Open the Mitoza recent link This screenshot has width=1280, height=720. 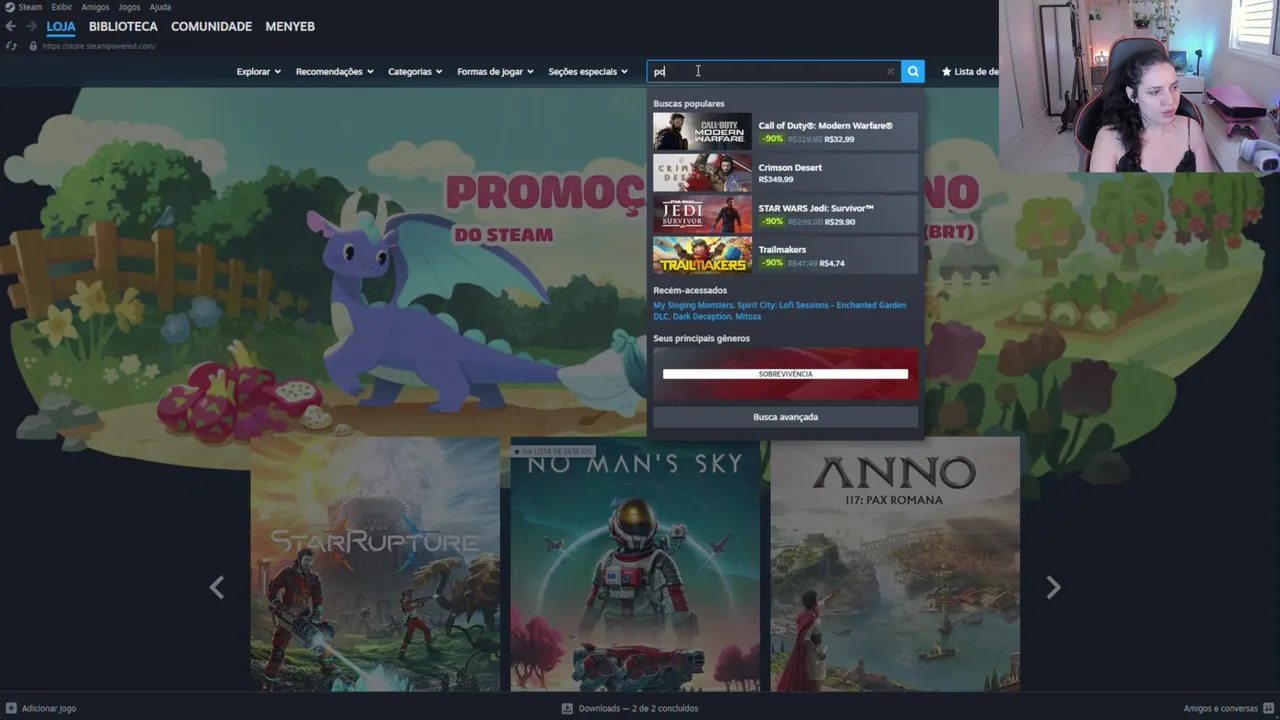pyautogui.click(x=749, y=316)
